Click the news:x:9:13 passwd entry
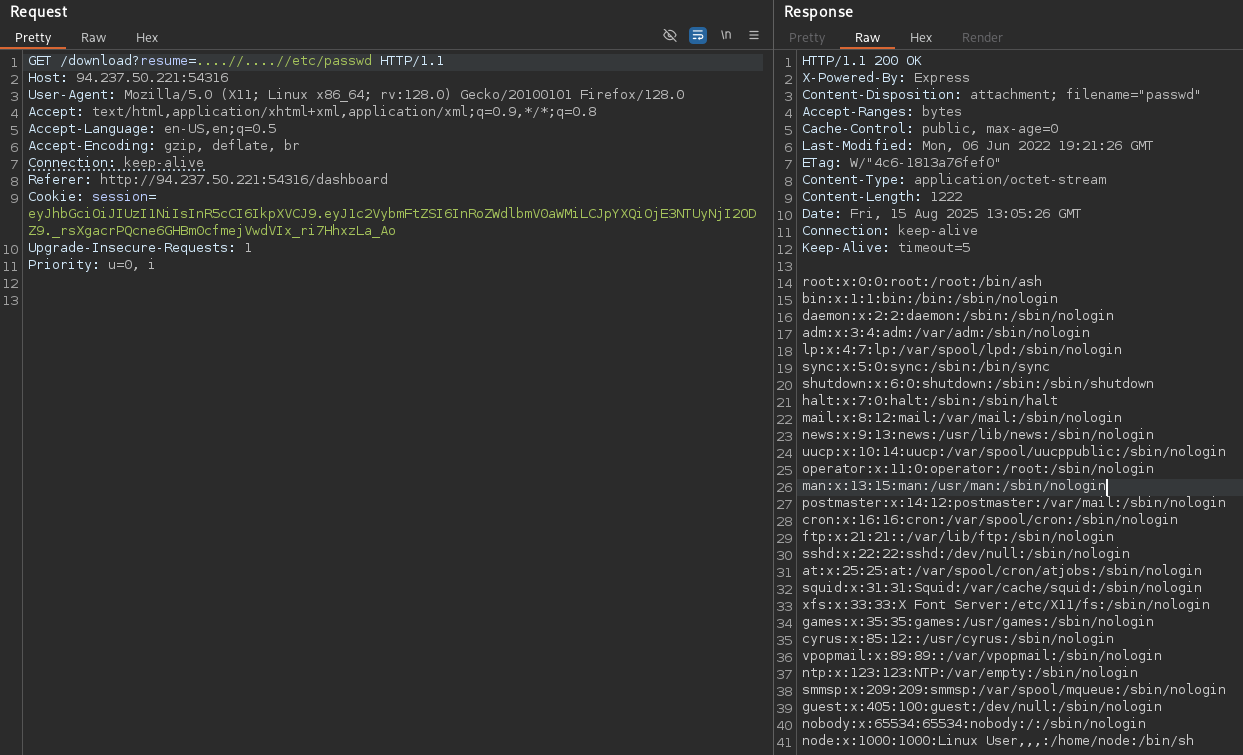Image resolution: width=1243 pixels, height=755 pixels. 978,435
